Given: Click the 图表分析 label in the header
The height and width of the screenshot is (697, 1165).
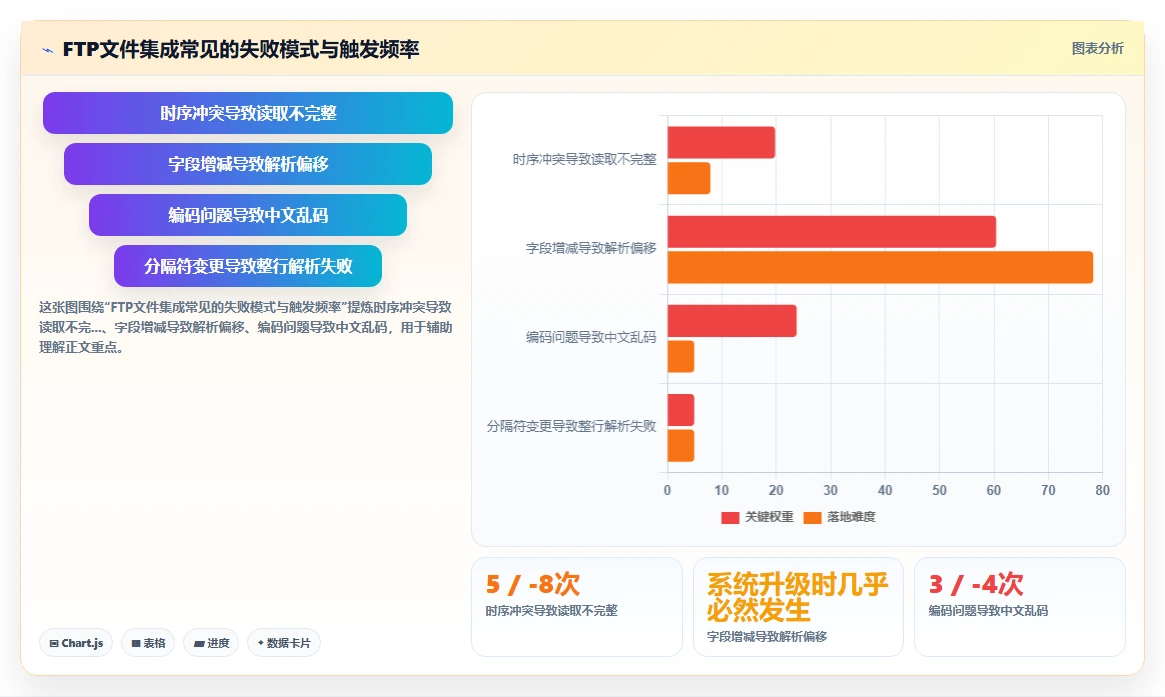Looking at the screenshot, I should [x=1097, y=48].
